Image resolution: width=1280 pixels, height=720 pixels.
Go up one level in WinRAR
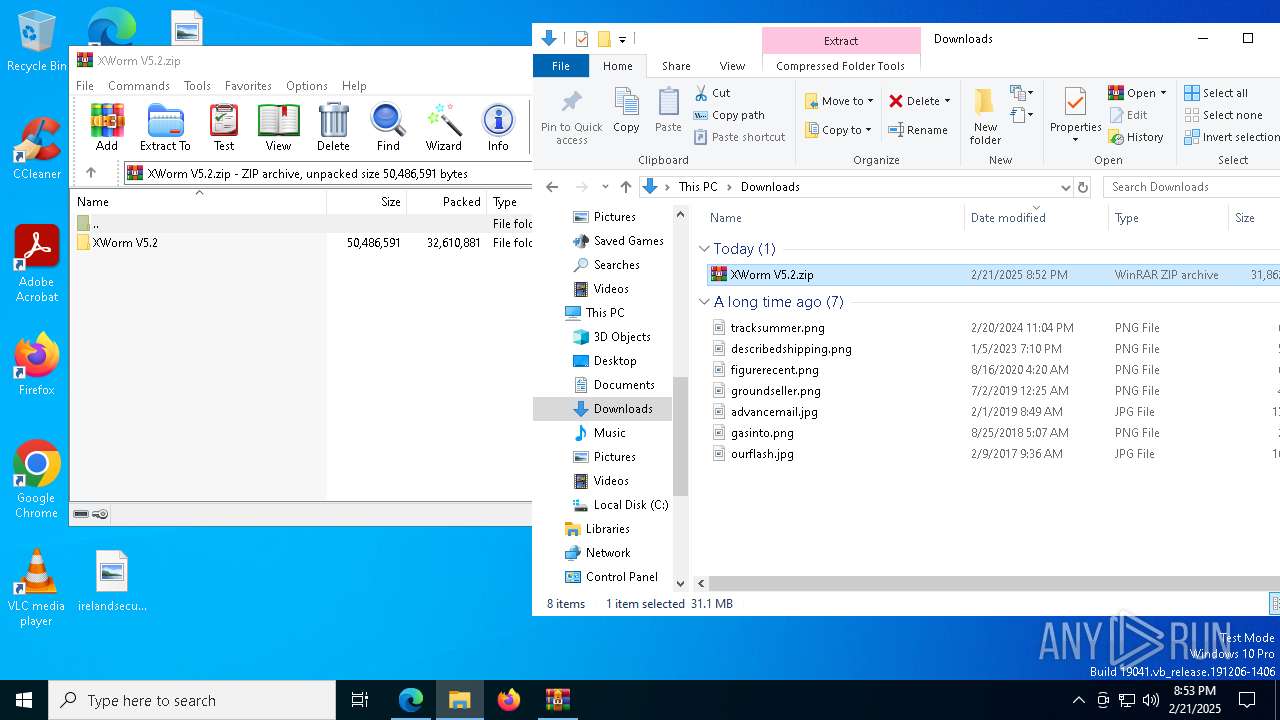91,173
